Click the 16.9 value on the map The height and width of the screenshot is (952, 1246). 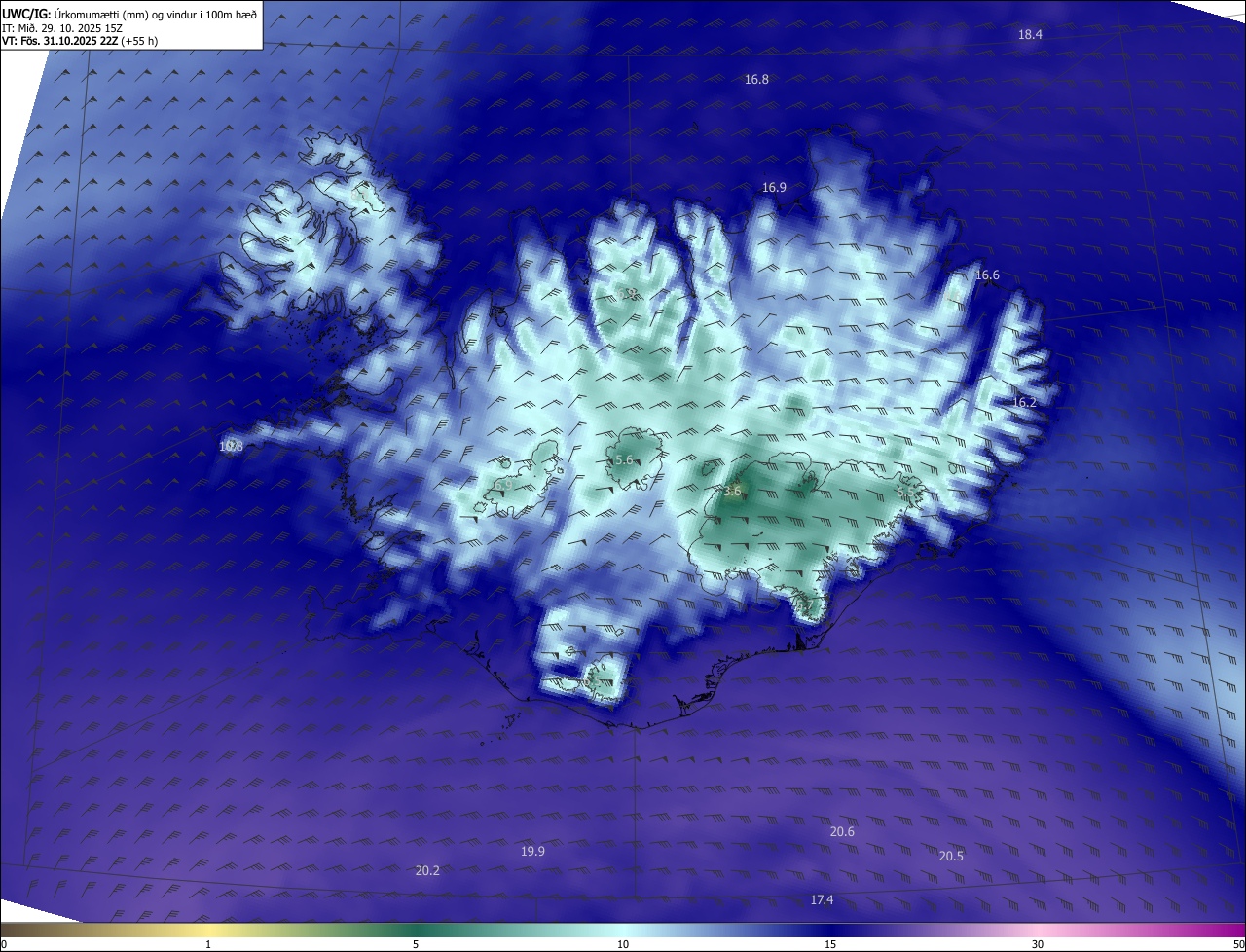774,188
